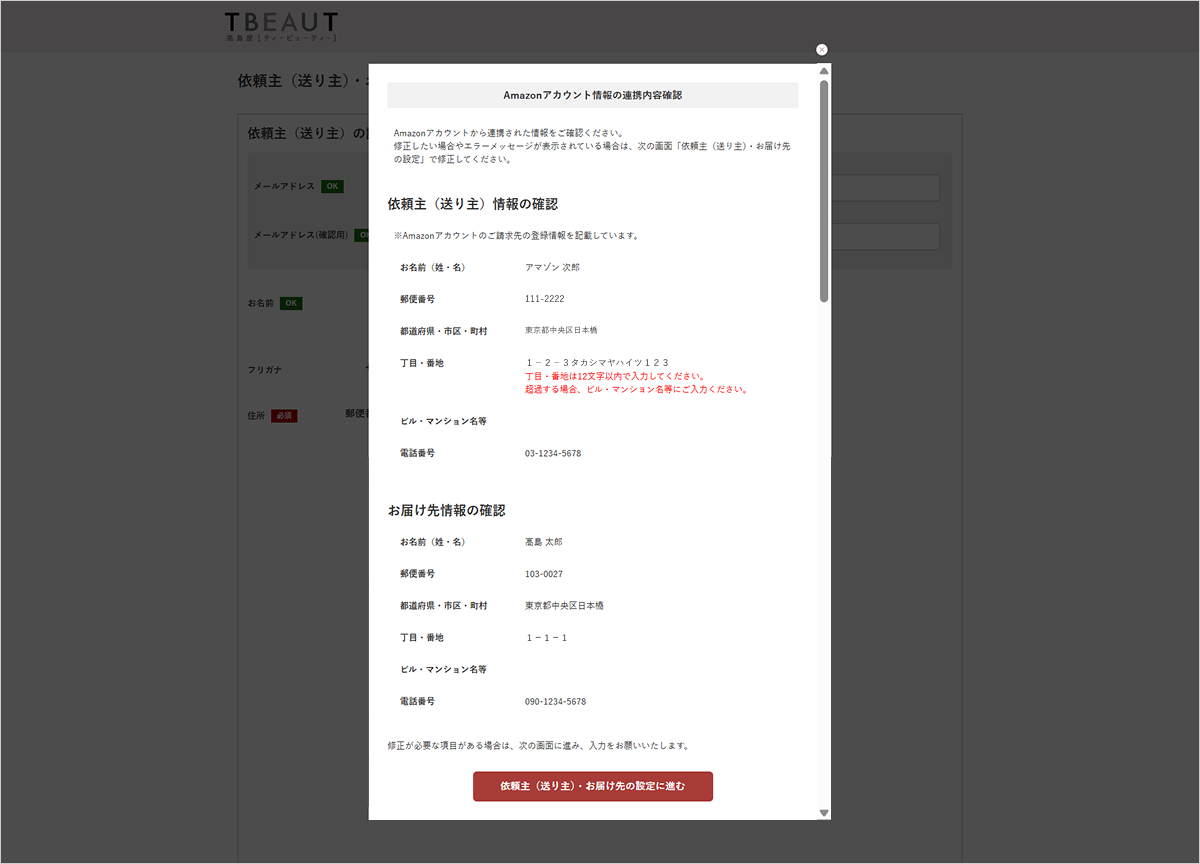The image size is (1200, 864).
Task: Click recipient postal code 103-0027
Action: pyautogui.click(x=544, y=574)
